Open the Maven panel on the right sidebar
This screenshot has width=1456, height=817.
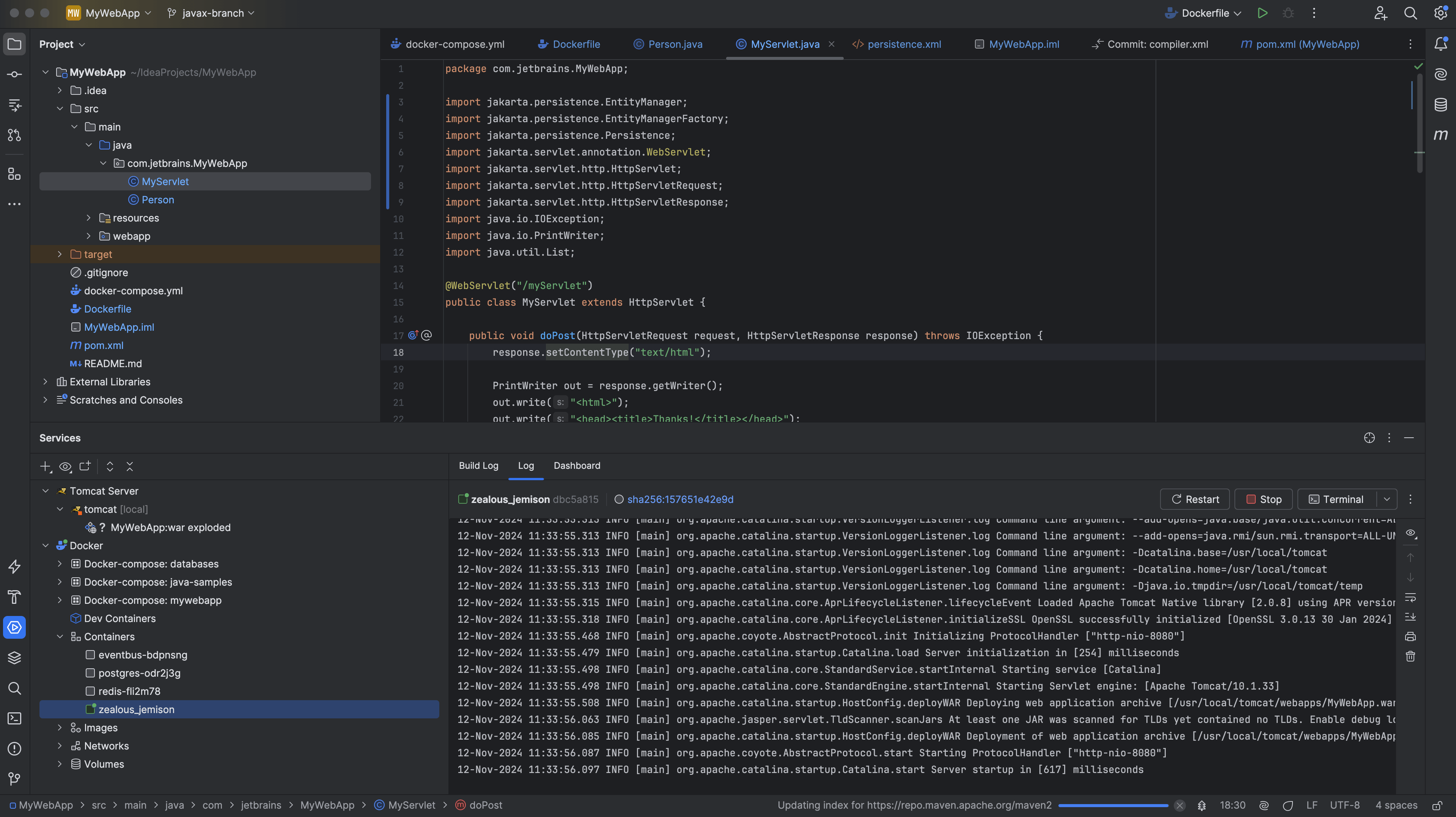pyautogui.click(x=1441, y=135)
